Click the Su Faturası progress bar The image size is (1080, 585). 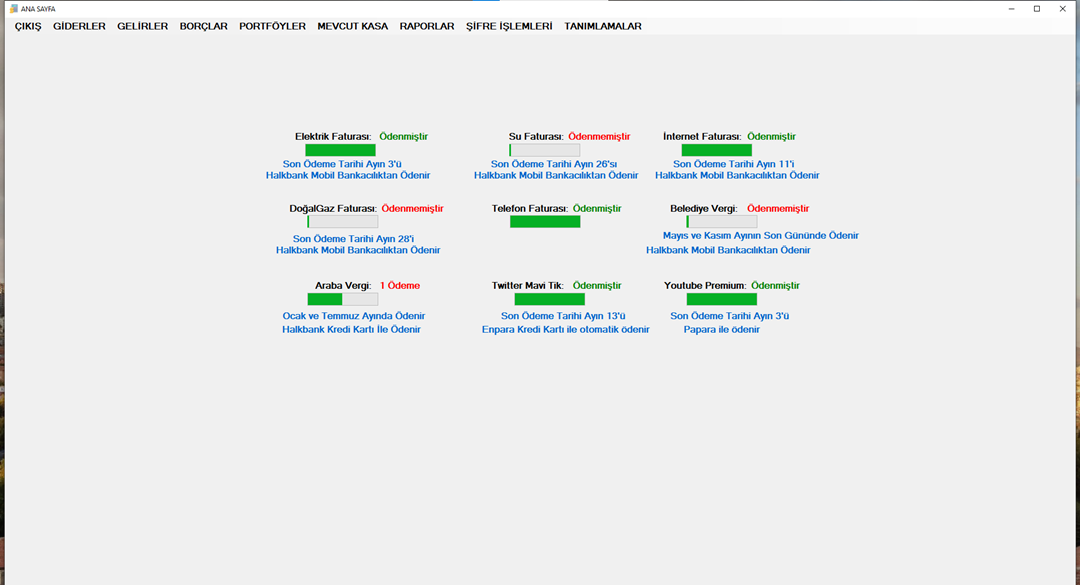tap(544, 150)
